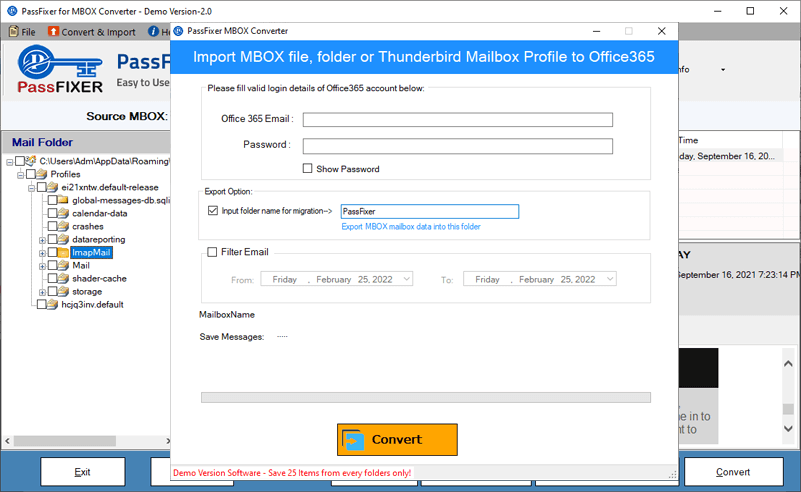Click in the Password field
Screen dimensions: 801x492
458,146
